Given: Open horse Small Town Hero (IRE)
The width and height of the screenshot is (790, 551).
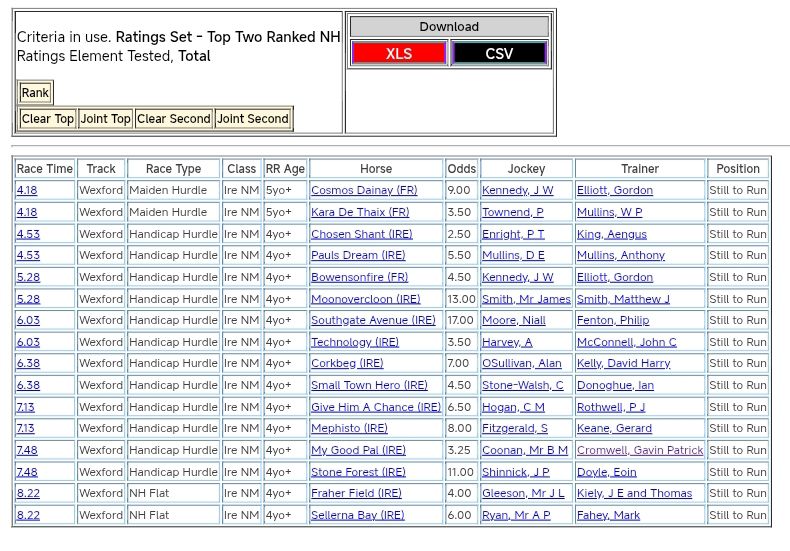Looking at the screenshot, I should pyautogui.click(x=369, y=386).
